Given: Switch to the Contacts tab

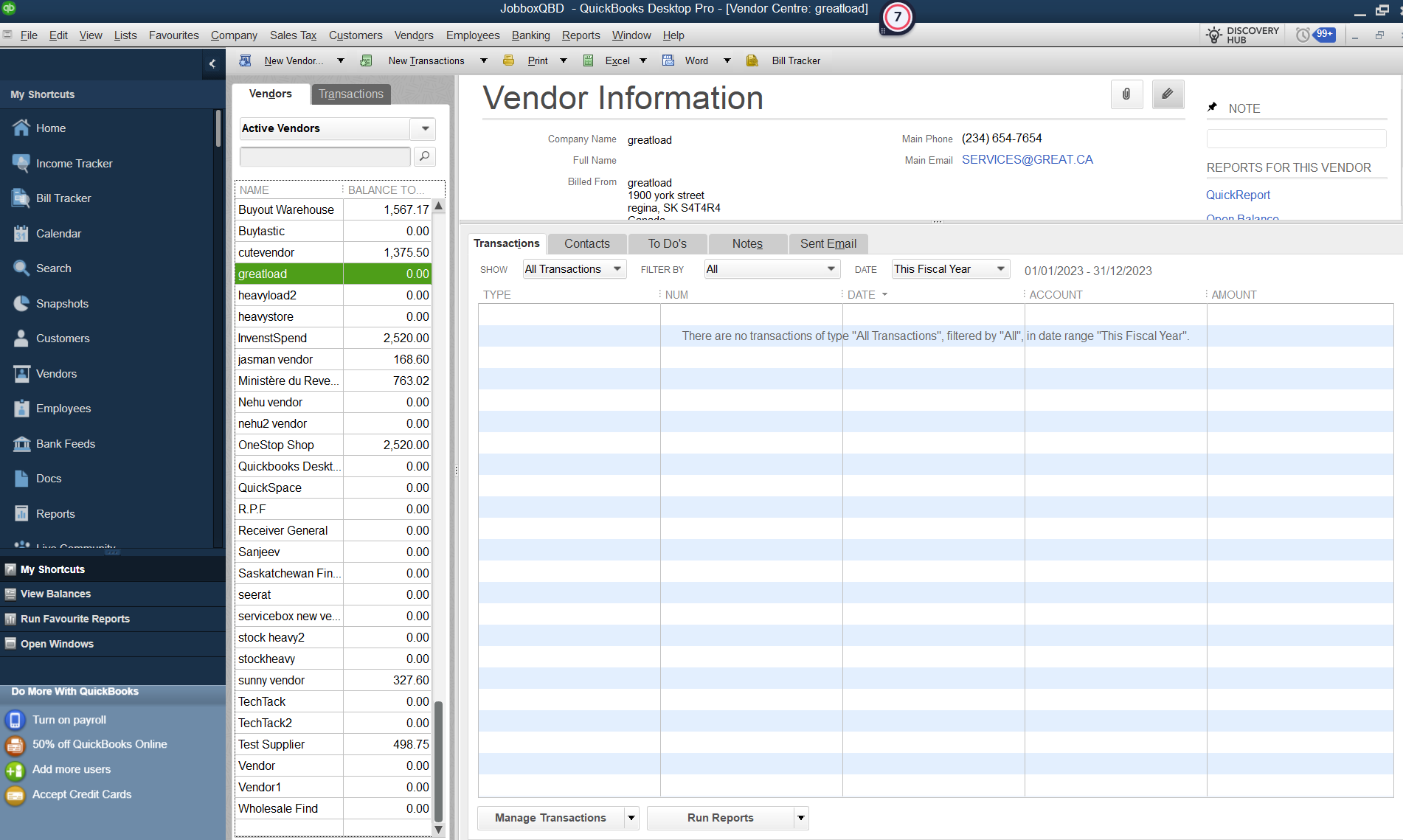Looking at the screenshot, I should click(x=587, y=243).
